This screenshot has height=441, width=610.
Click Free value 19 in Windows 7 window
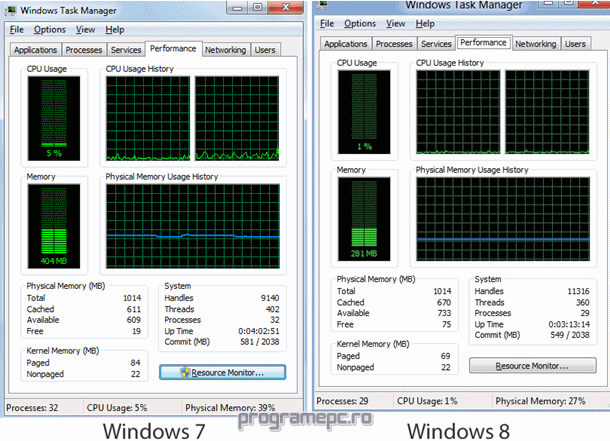(136, 331)
